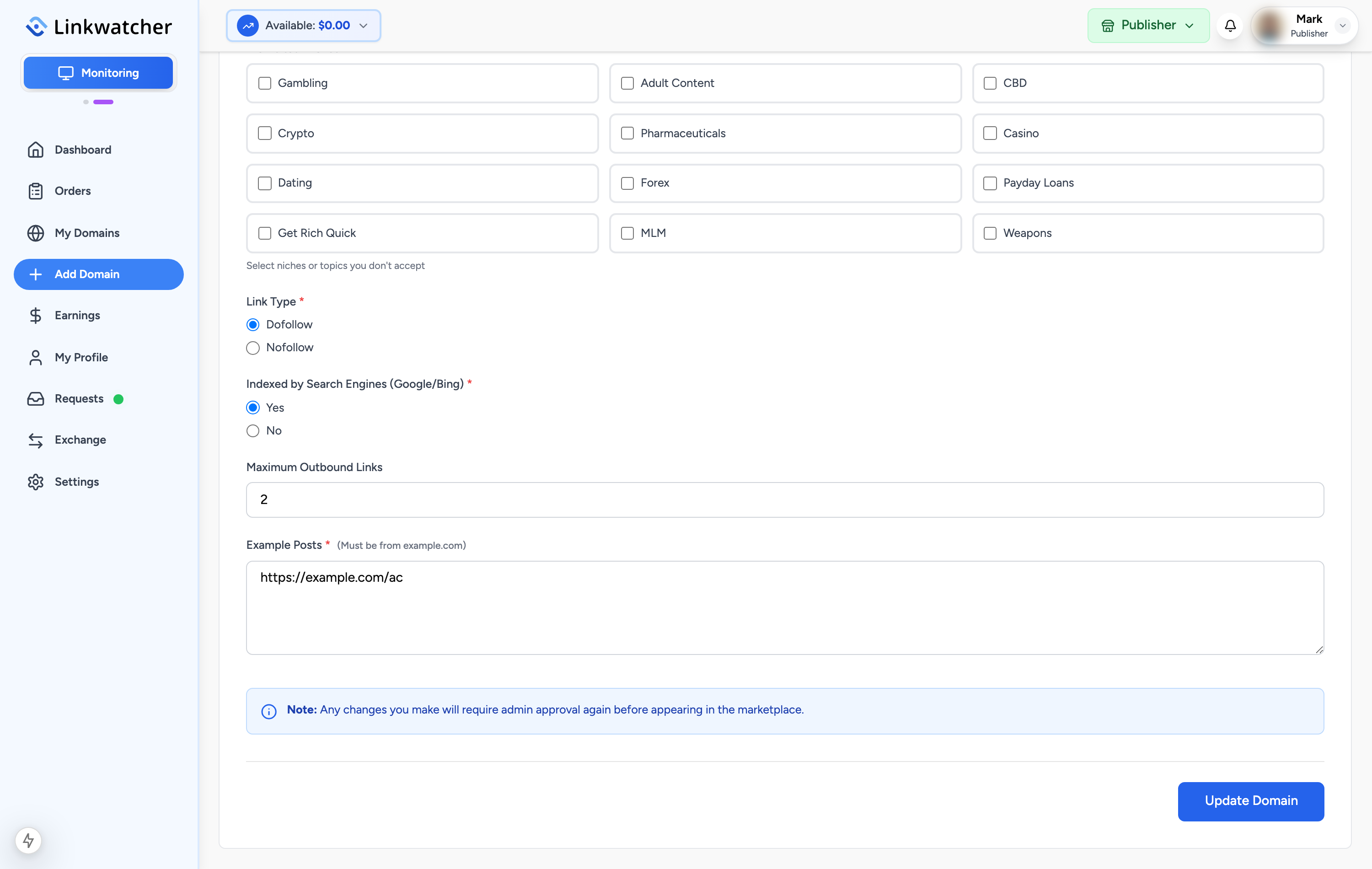This screenshot has width=1372, height=869.
Task: Click the green Requests status dot
Action: tap(118, 399)
